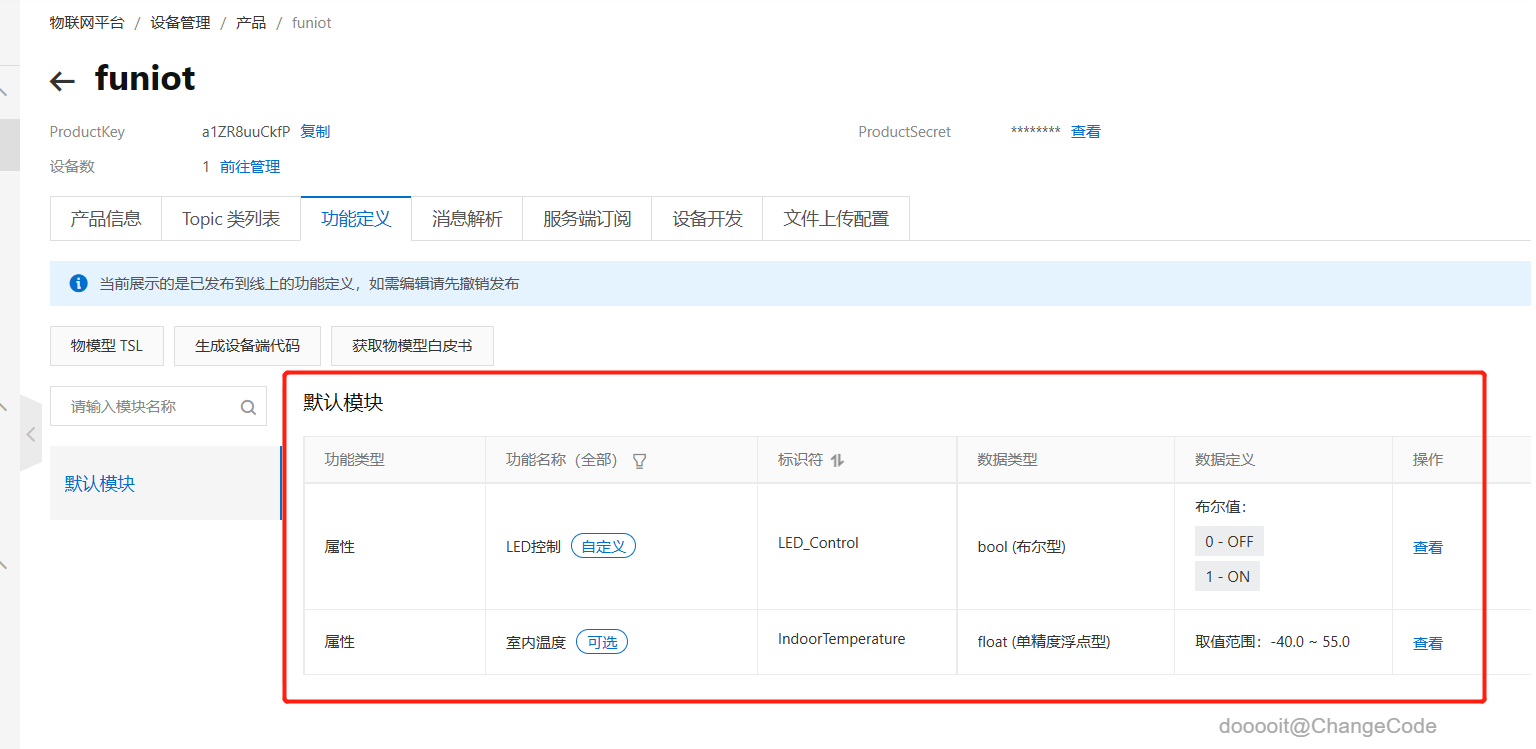1536x749 pixels.
Task: Switch to the 消息解析 tab
Action: pos(466,217)
